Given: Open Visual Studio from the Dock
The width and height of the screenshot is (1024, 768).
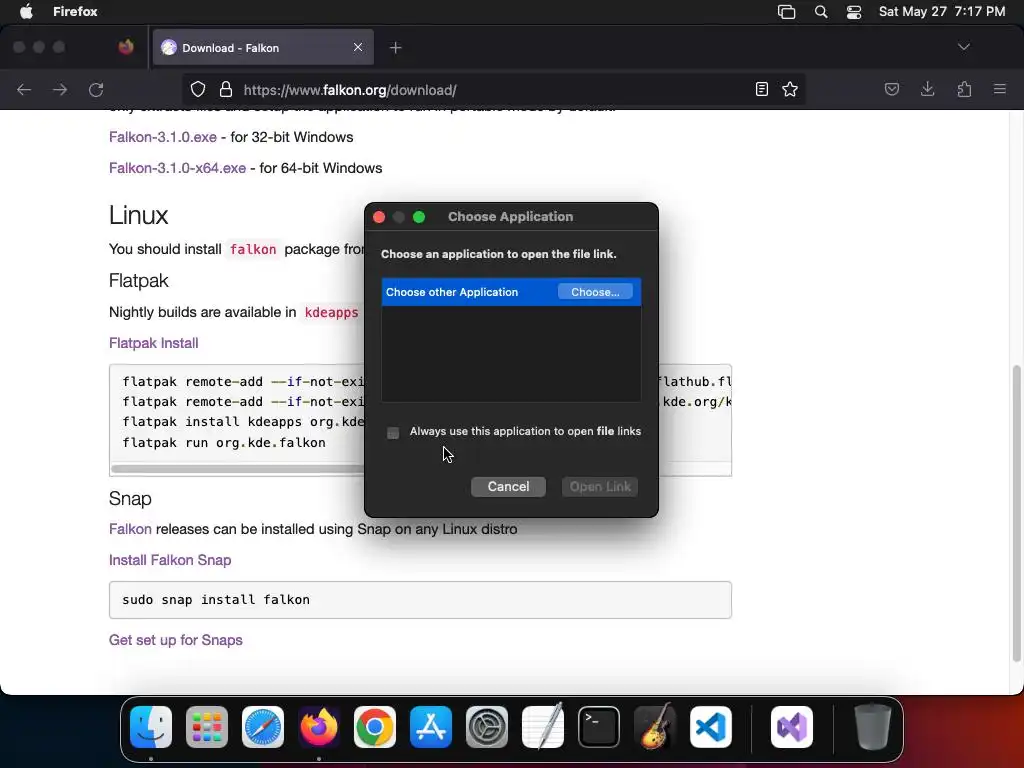Looking at the screenshot, I should 792,727.
